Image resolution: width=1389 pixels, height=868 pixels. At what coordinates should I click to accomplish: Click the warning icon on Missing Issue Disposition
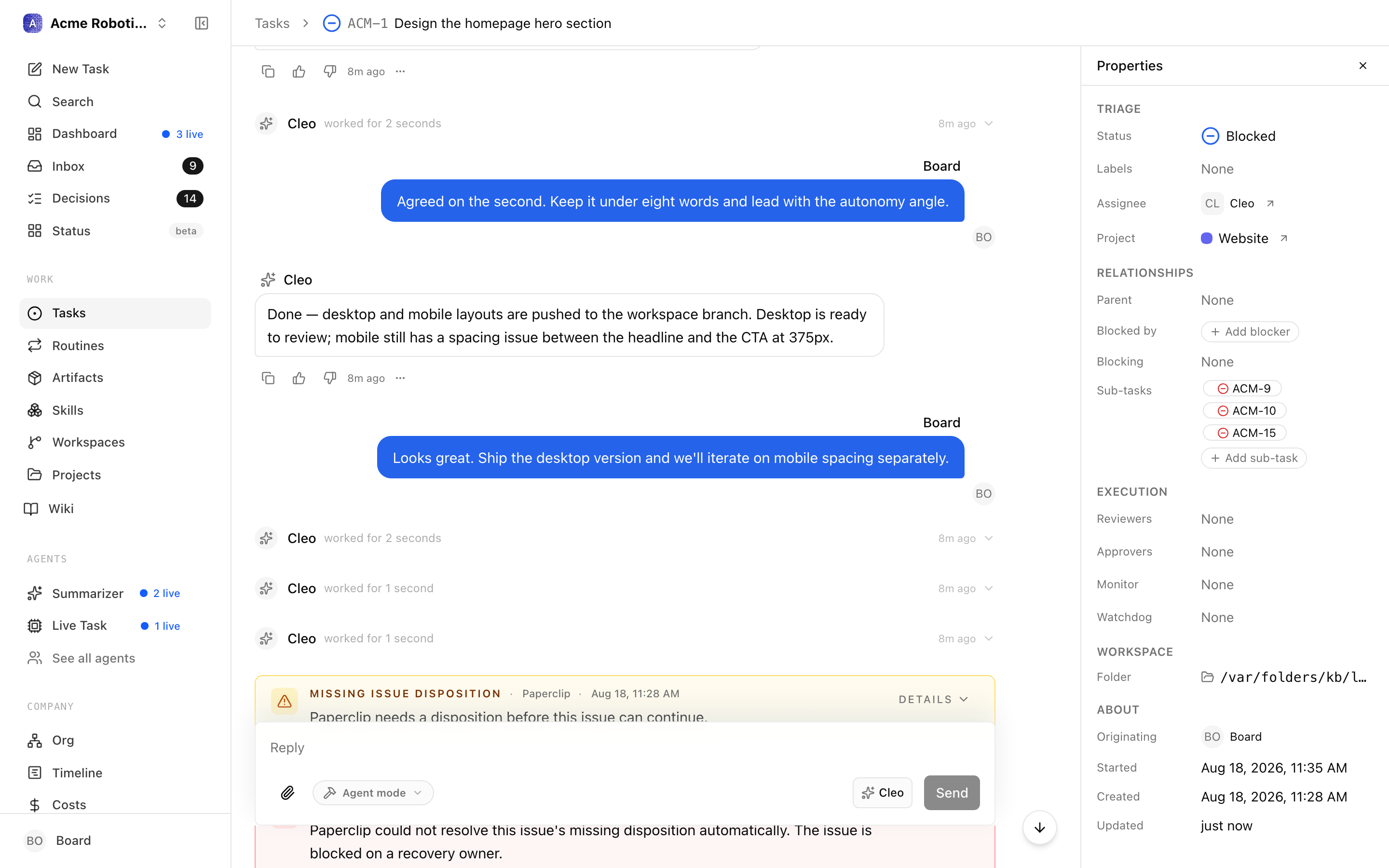284,701
